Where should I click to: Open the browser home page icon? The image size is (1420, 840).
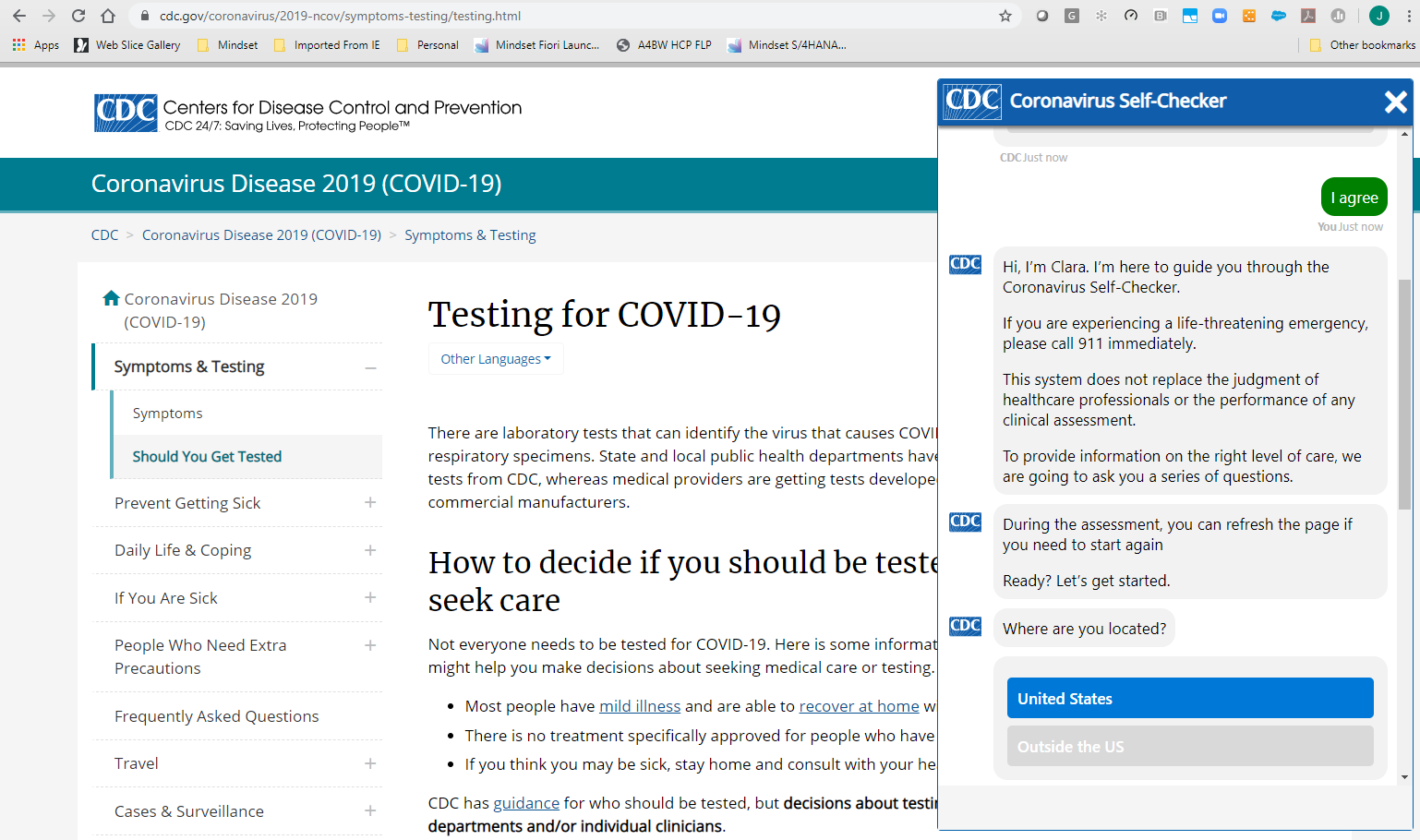[108, 16]
